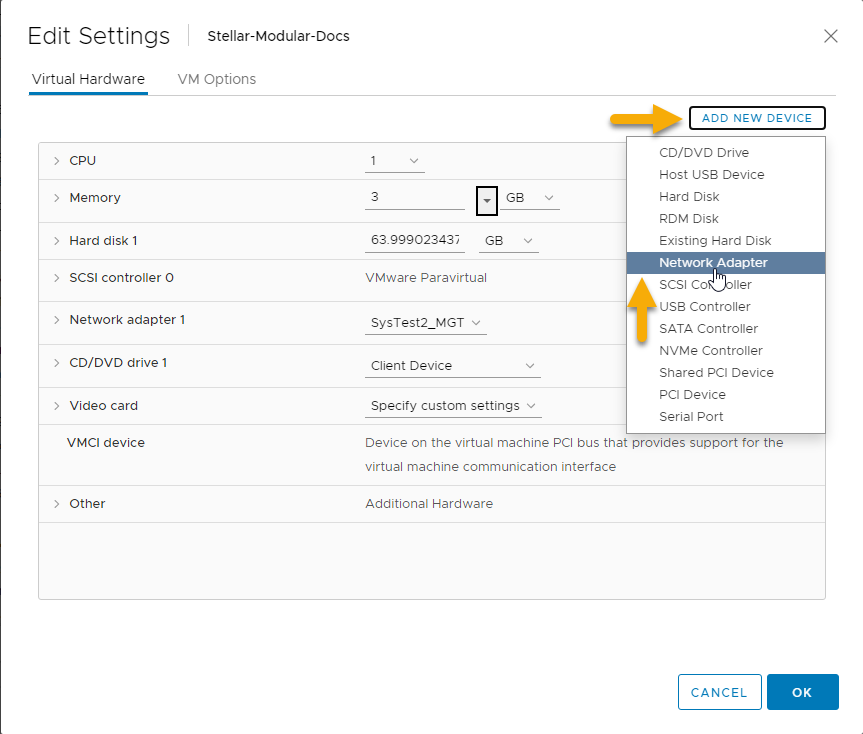The width and height of the screenshot is (863, 734).
Task: Open the SysTest2_MGT network dropdown
Action: pyautogui.click(x=426, y=323)
